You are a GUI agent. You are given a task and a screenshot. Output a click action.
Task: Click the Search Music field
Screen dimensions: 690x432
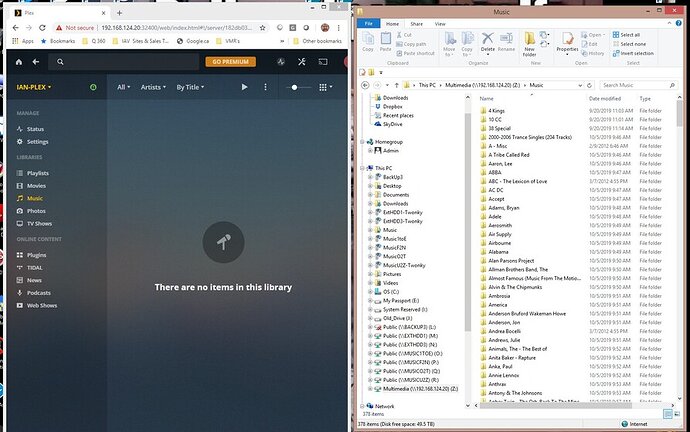pyautogui.click(x=638, y=85)
